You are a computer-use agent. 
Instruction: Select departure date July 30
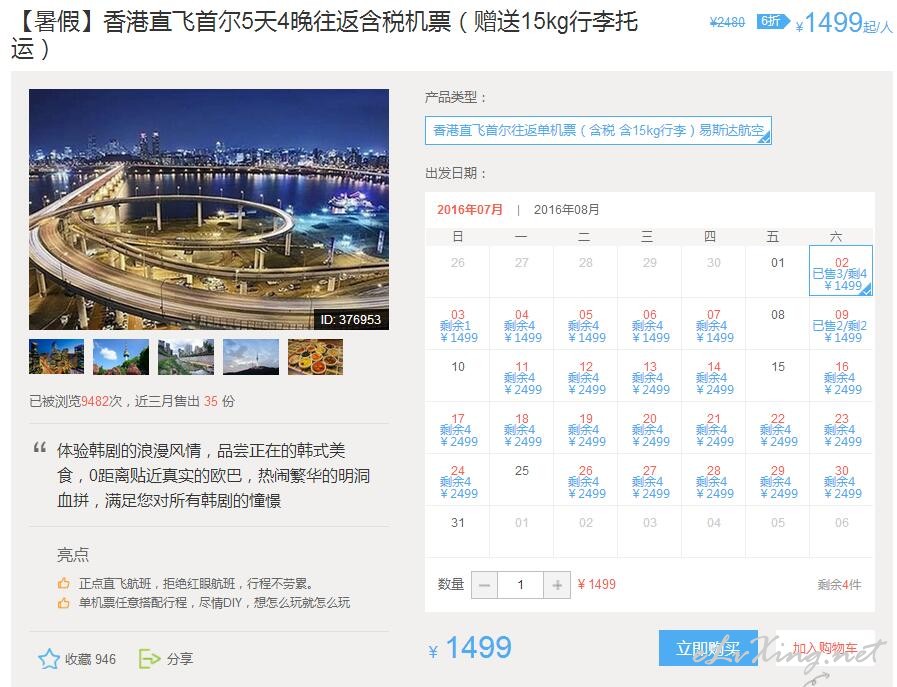pyautogui.click(x=841, y=480)
